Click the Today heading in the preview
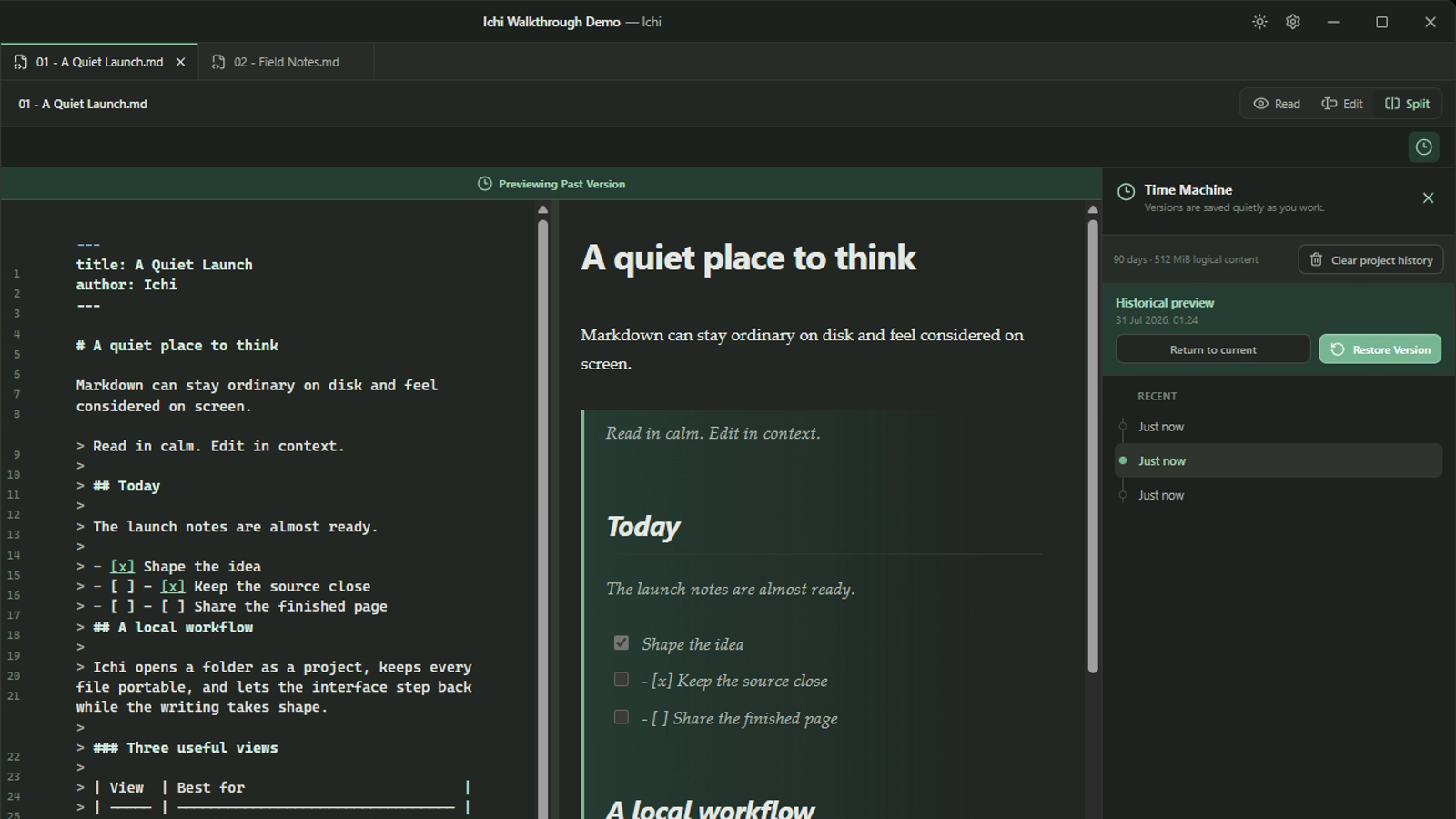 pyautogui.click(x=643, y=527)
